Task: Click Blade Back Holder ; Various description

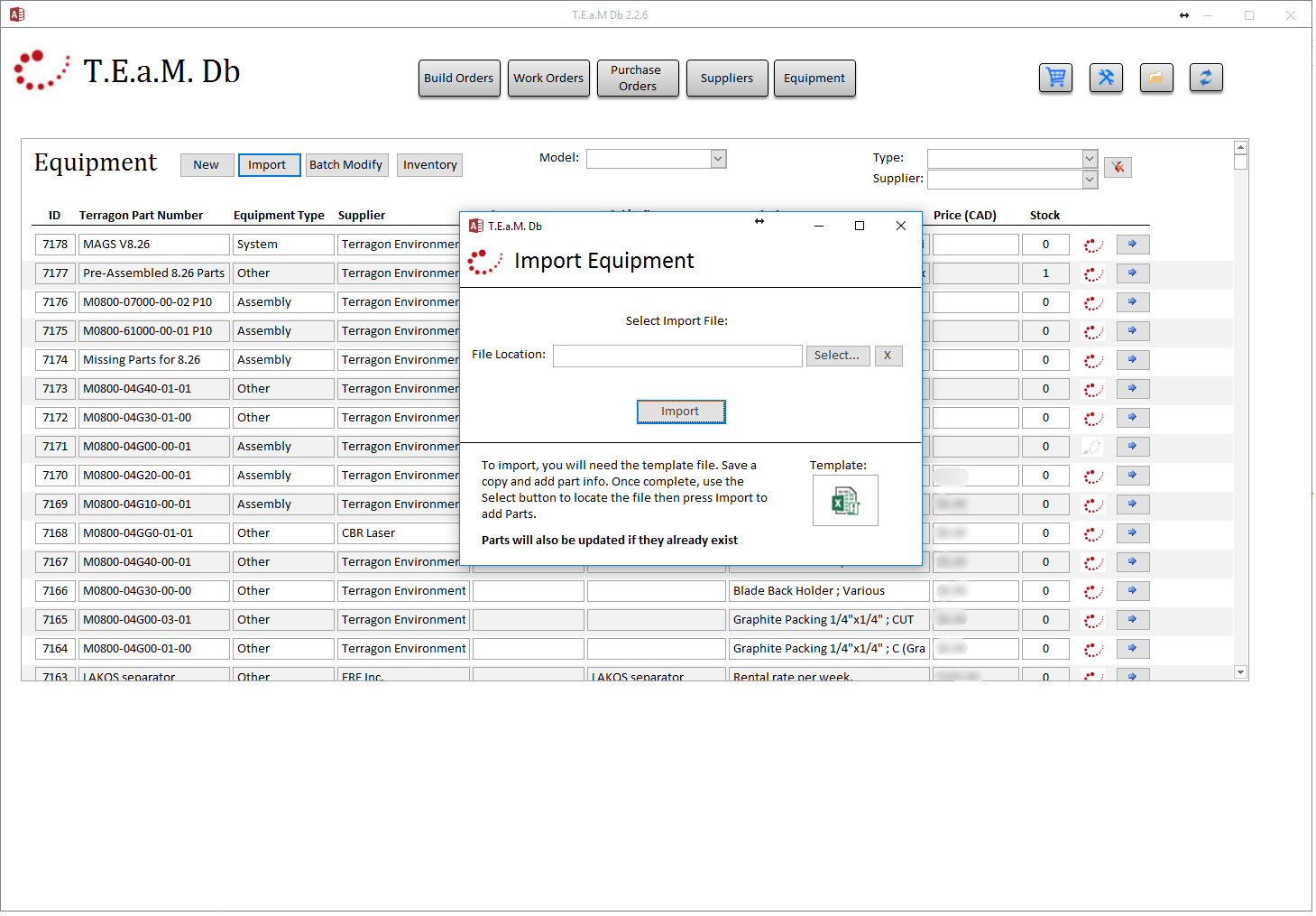Action: 829,591
